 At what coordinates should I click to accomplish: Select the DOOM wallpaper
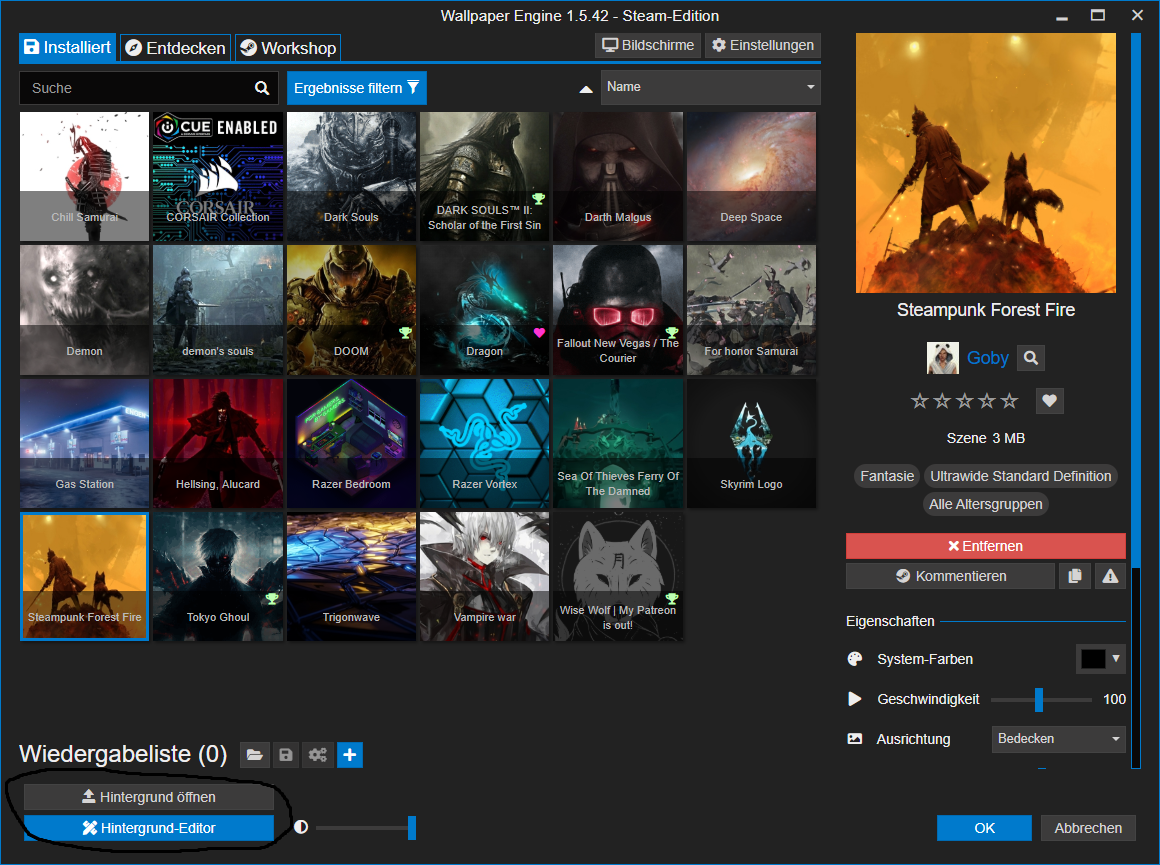351,310
